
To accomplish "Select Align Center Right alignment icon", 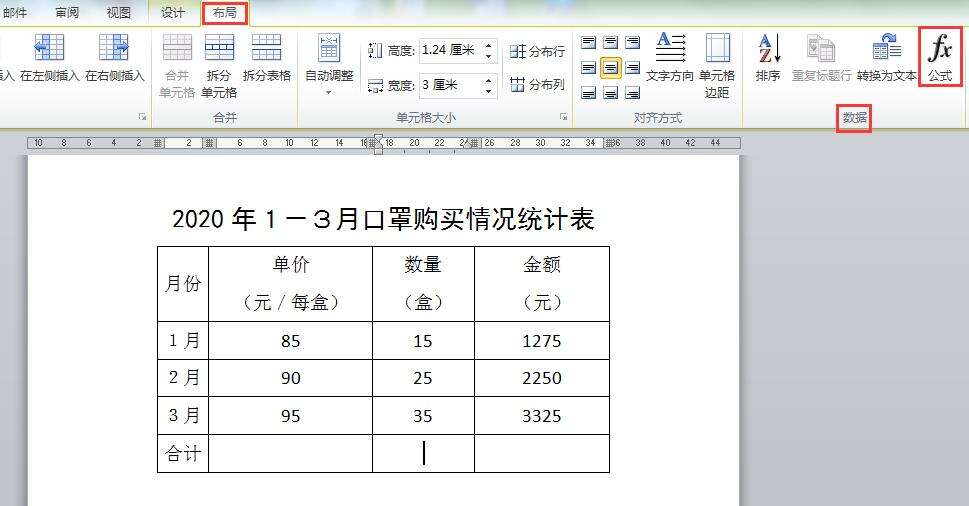I will coord(632,67).
